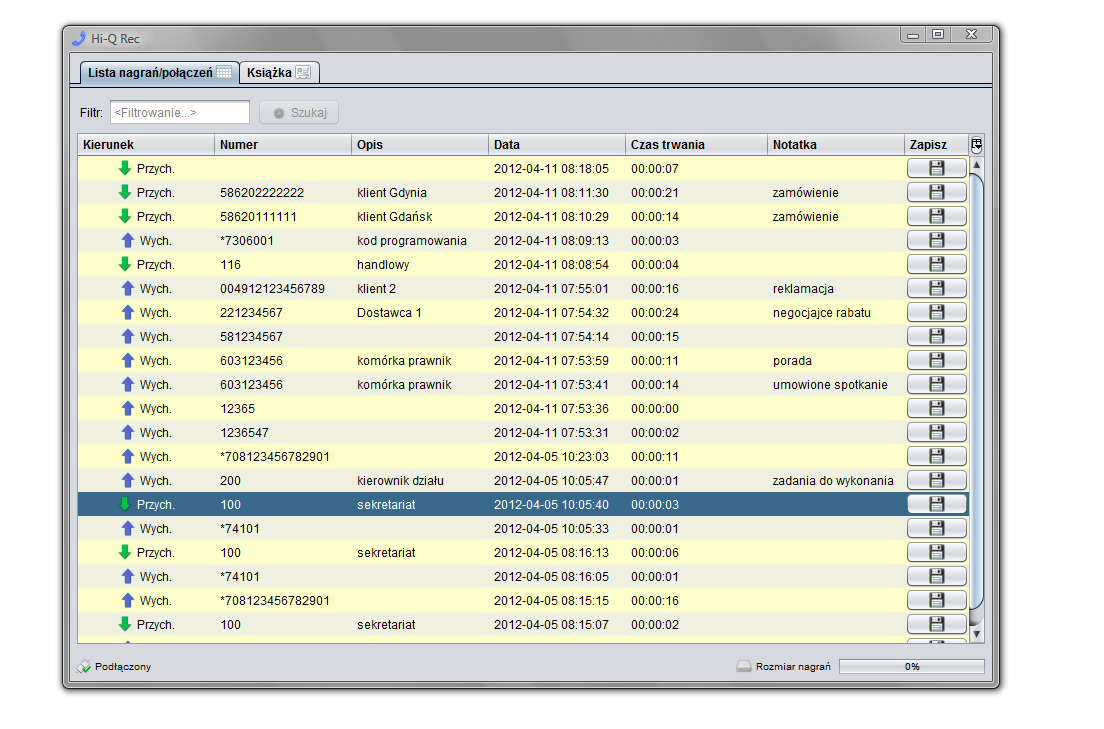Click the Zapisz column header
Image resolution: width=1104 pixels, height=729 pixels.
[936, 144]
